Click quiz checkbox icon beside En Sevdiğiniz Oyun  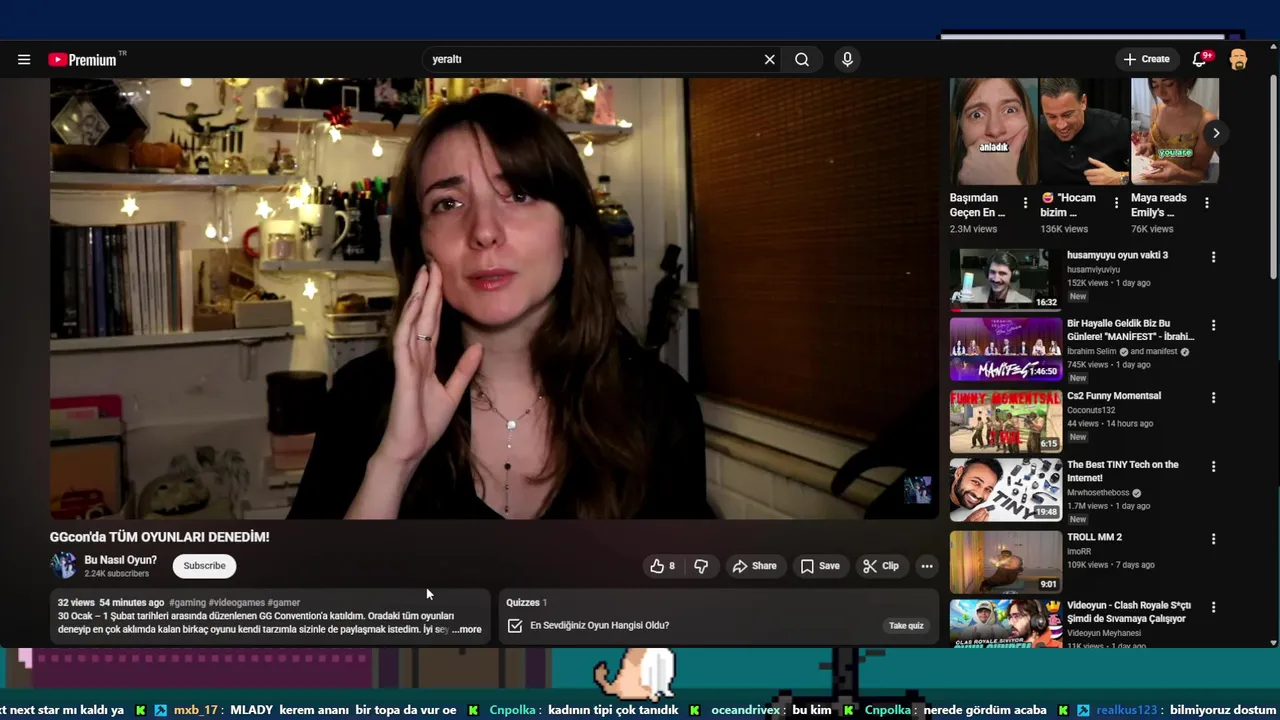[x=515, y=626]
